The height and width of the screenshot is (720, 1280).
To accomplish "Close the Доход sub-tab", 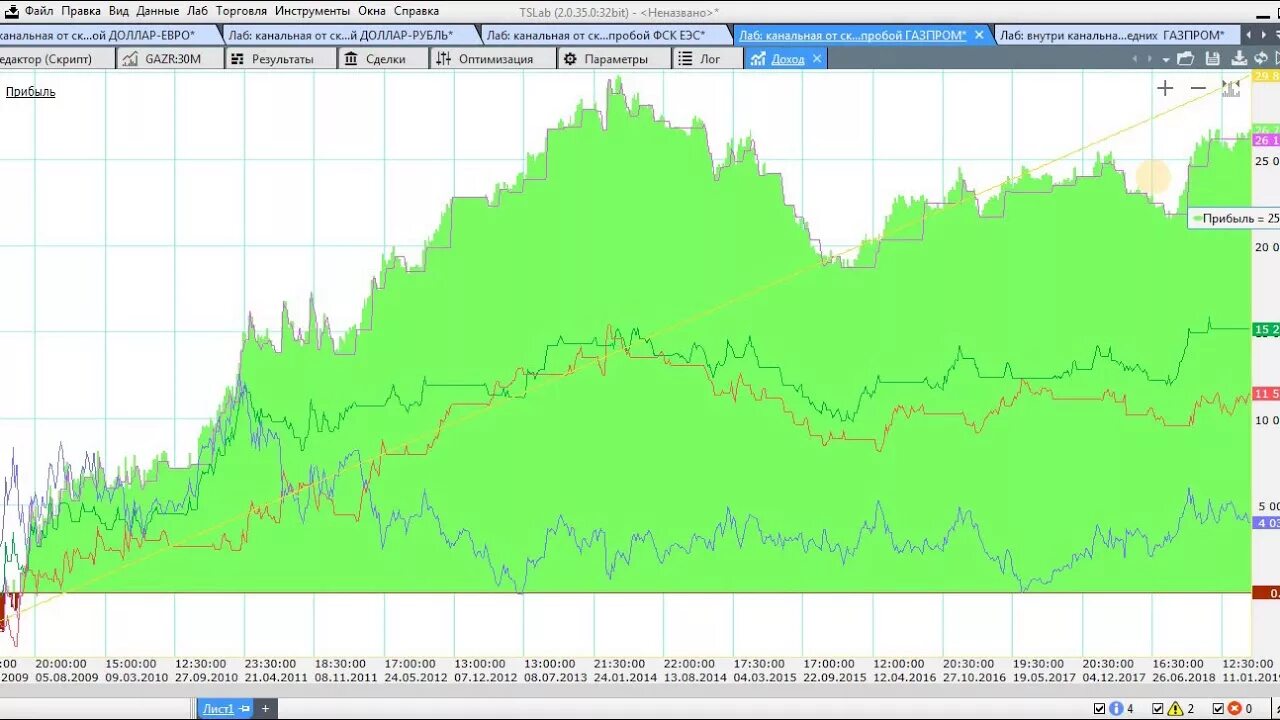I will (817, 59).
